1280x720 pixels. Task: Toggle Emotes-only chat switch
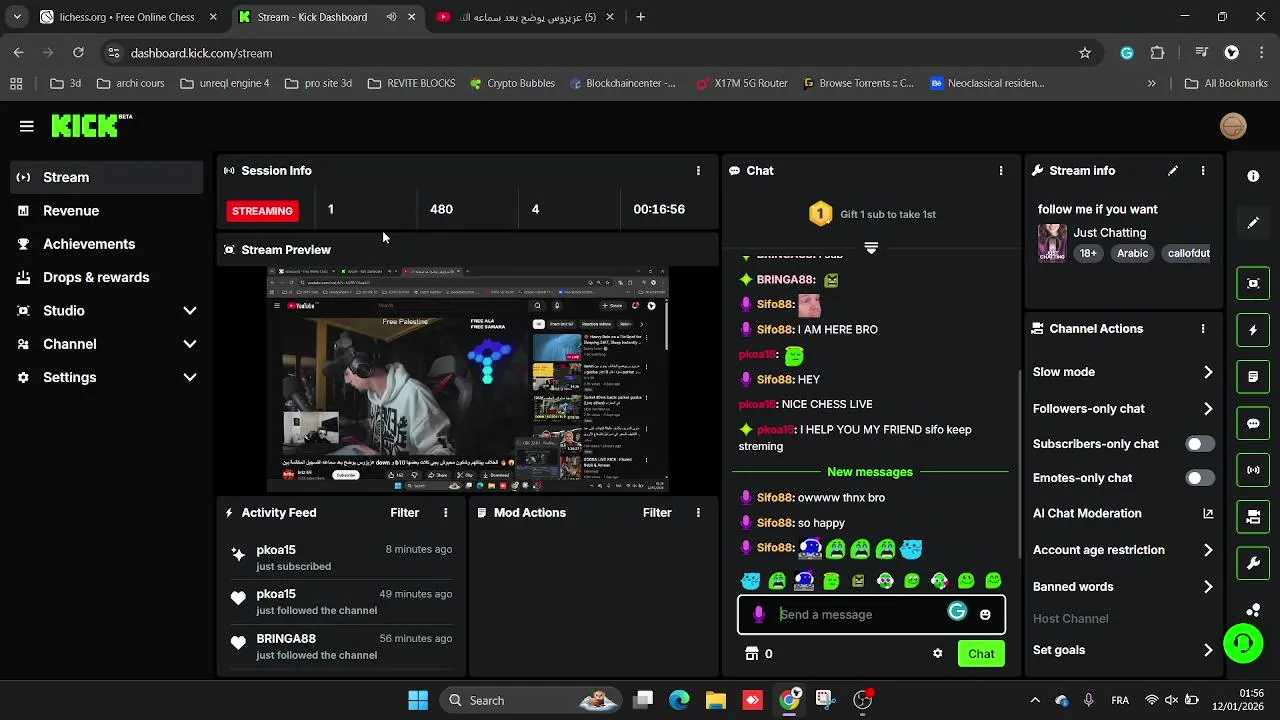point(1200,478)
